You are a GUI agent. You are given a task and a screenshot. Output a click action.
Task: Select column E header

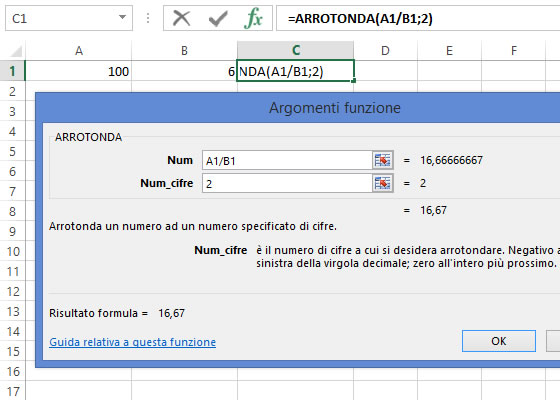[449, 51]
